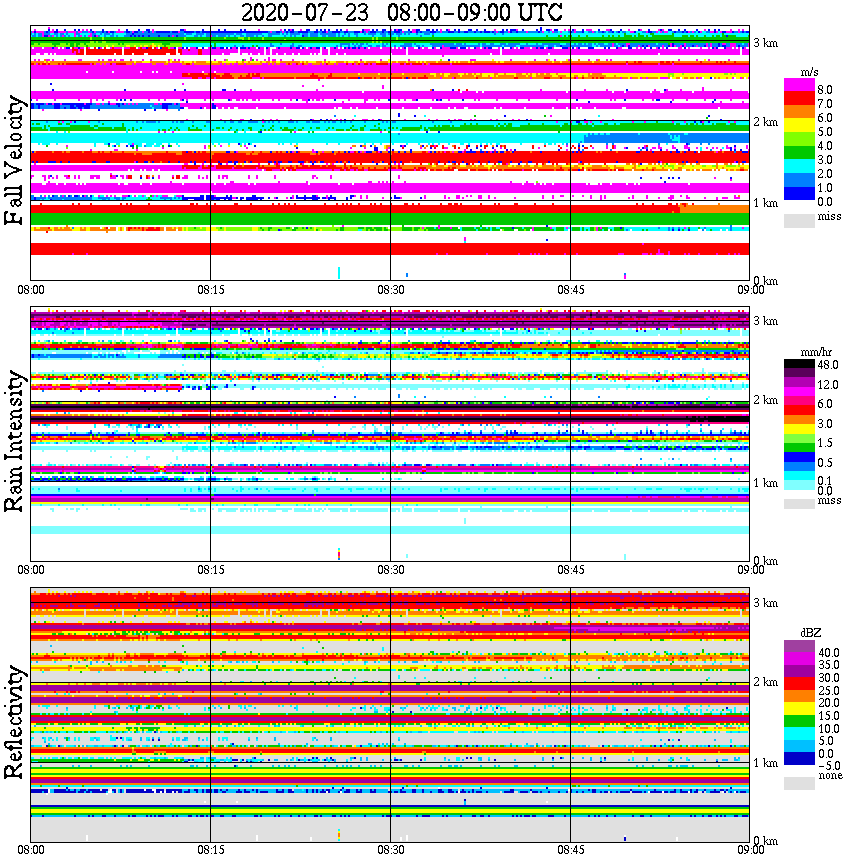Screen dimensions: 850x868
Task: Click the "08:30" time label under Rain Intensity
Action: (x=391, y=570)
